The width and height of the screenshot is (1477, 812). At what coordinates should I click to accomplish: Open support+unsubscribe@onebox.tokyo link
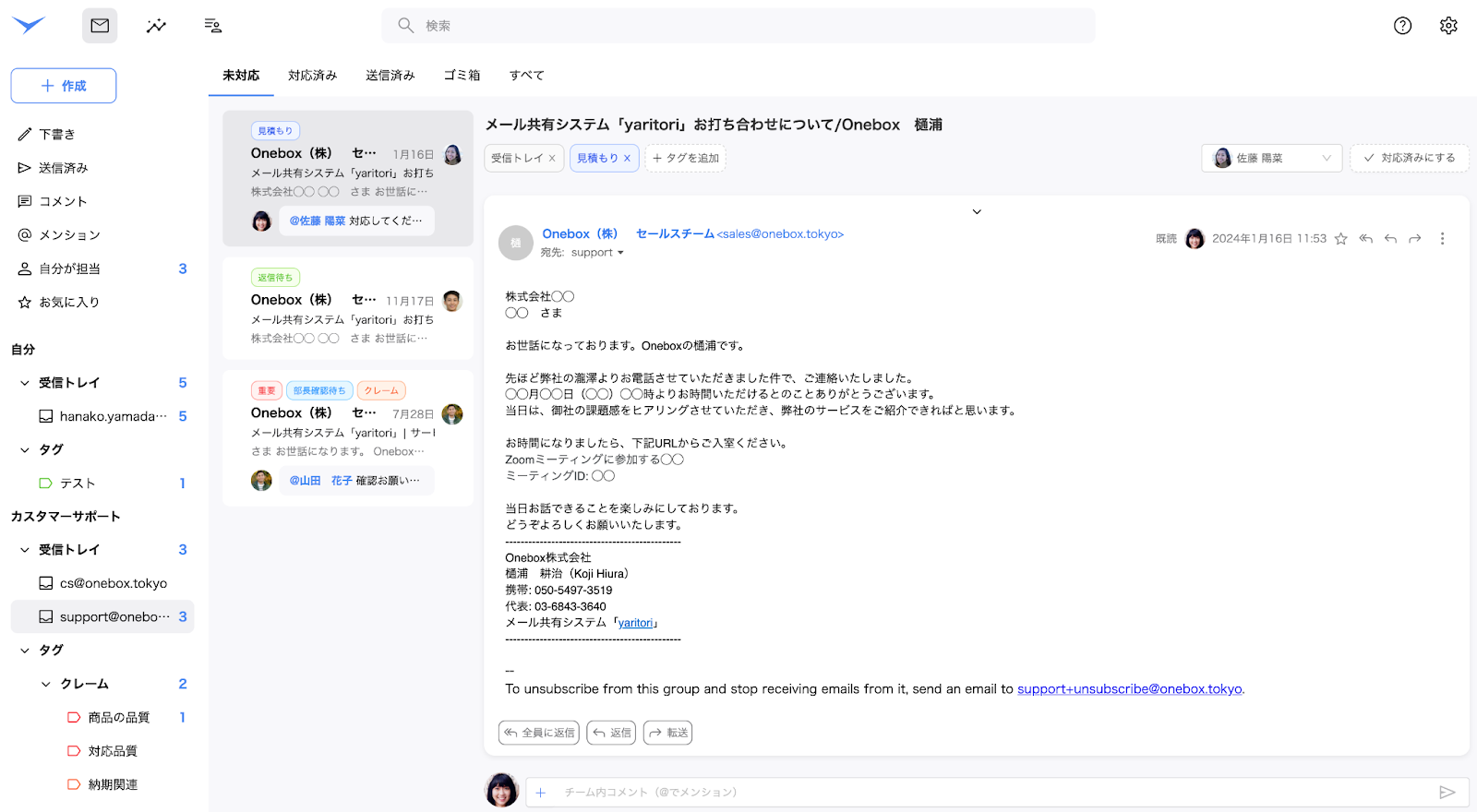(x=1130, y=689)
